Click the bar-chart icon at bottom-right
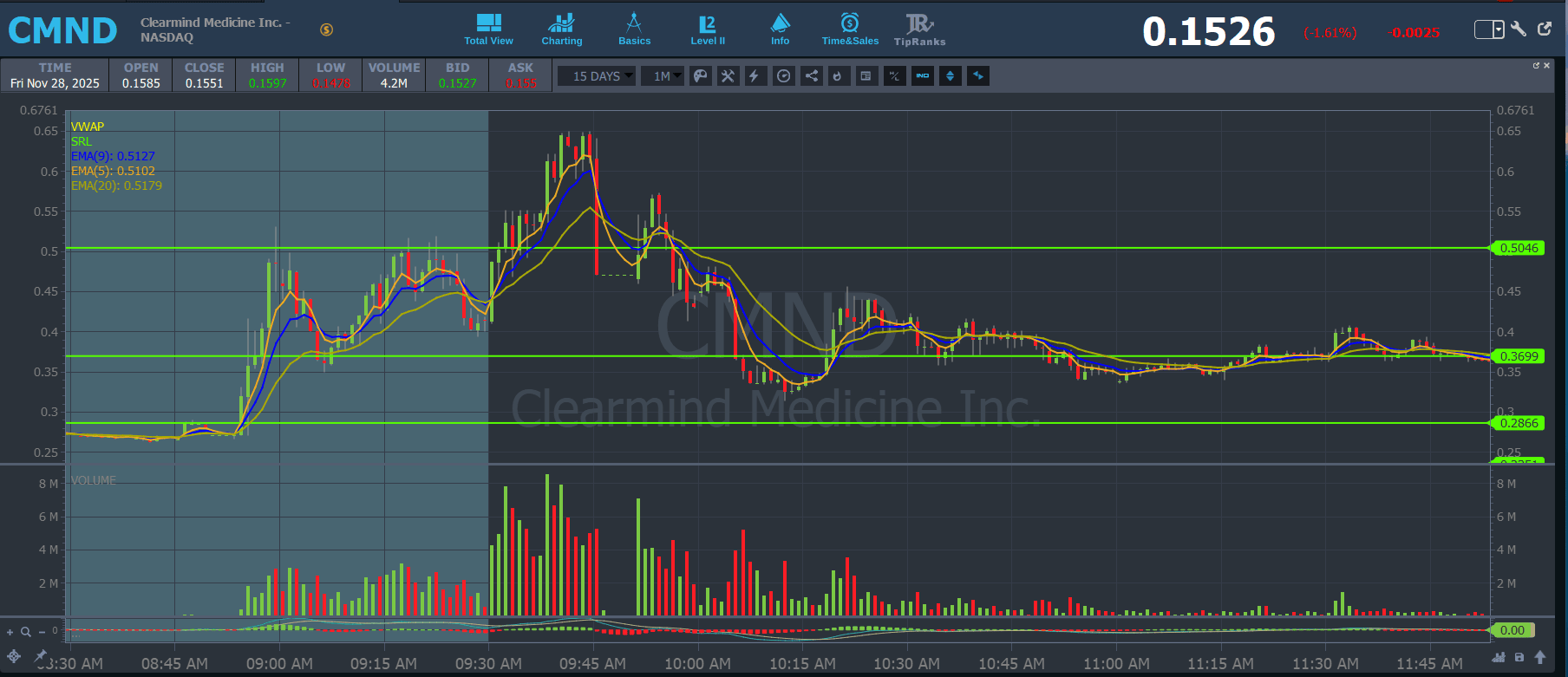1568x677 pixels. (x=1499, y=657)
